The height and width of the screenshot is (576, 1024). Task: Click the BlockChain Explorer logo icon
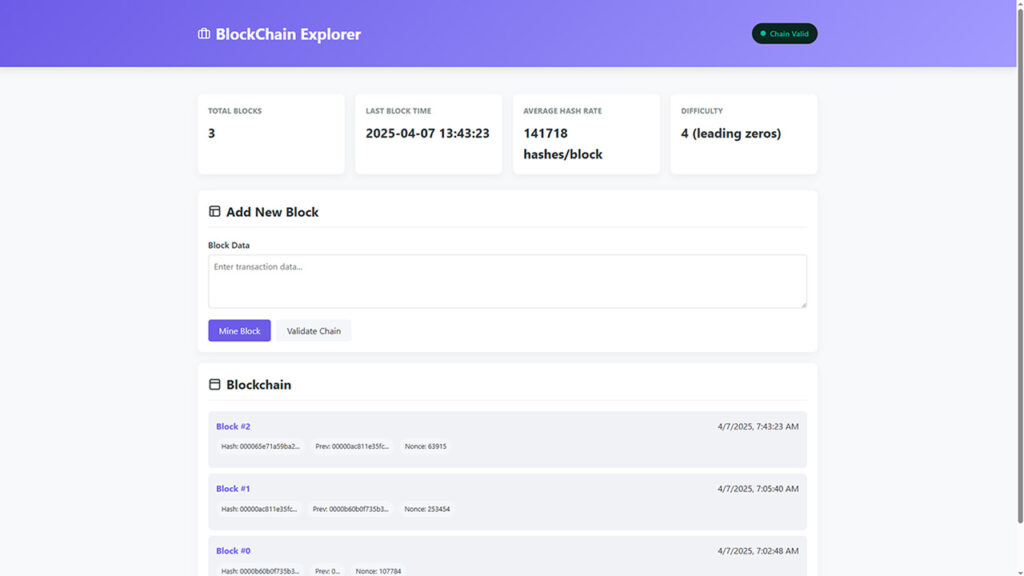click(204, 33)
